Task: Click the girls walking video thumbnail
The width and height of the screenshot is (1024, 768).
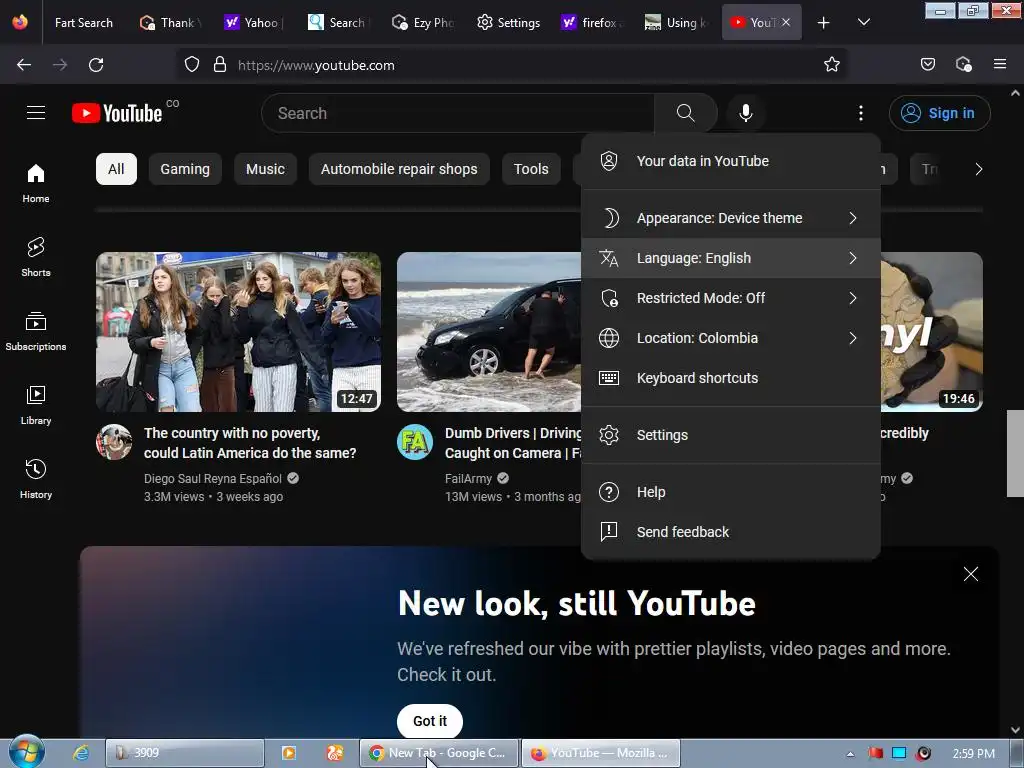Action: click(x=238, y=332)
